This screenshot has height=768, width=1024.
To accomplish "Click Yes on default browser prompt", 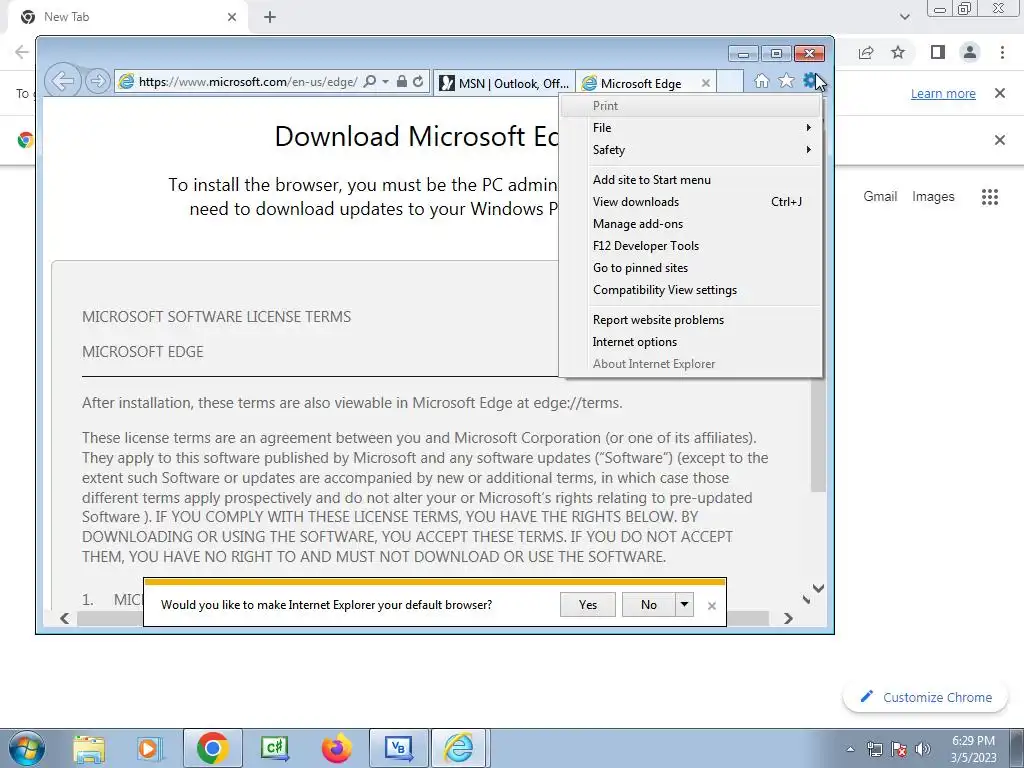I will (x=588, y=605).
